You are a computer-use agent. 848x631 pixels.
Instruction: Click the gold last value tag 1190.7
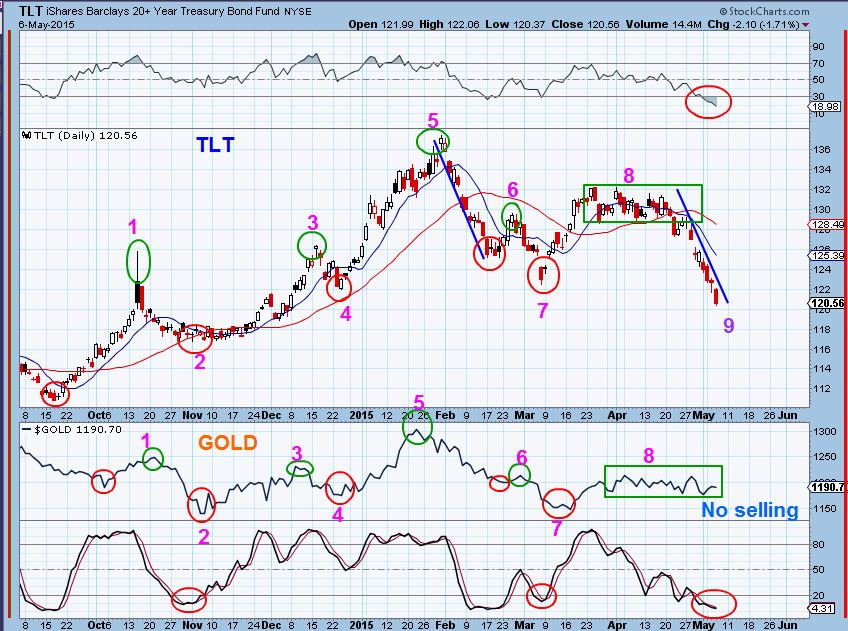(827, 487)
